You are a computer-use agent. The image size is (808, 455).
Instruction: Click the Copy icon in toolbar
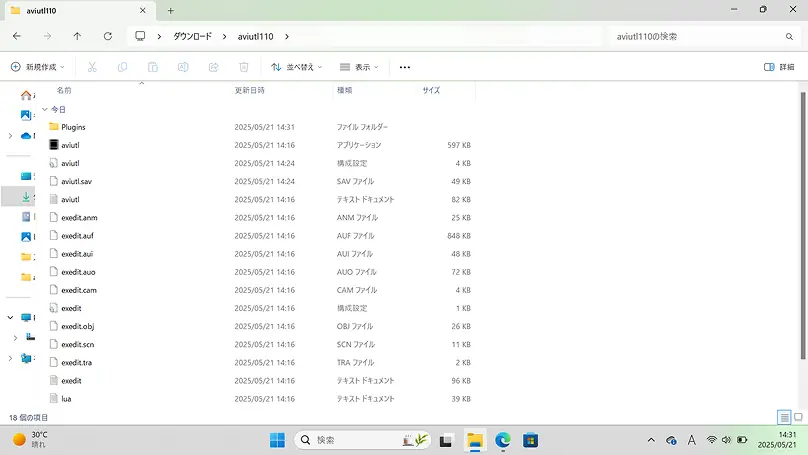(122, 67)
